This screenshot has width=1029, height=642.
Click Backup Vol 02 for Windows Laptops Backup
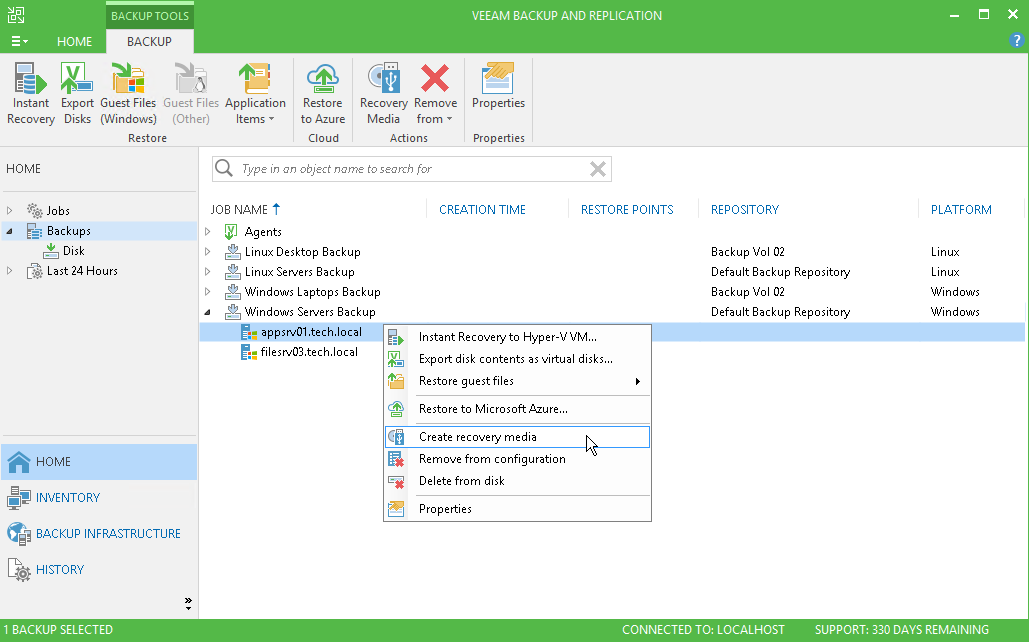pos(747,292)
